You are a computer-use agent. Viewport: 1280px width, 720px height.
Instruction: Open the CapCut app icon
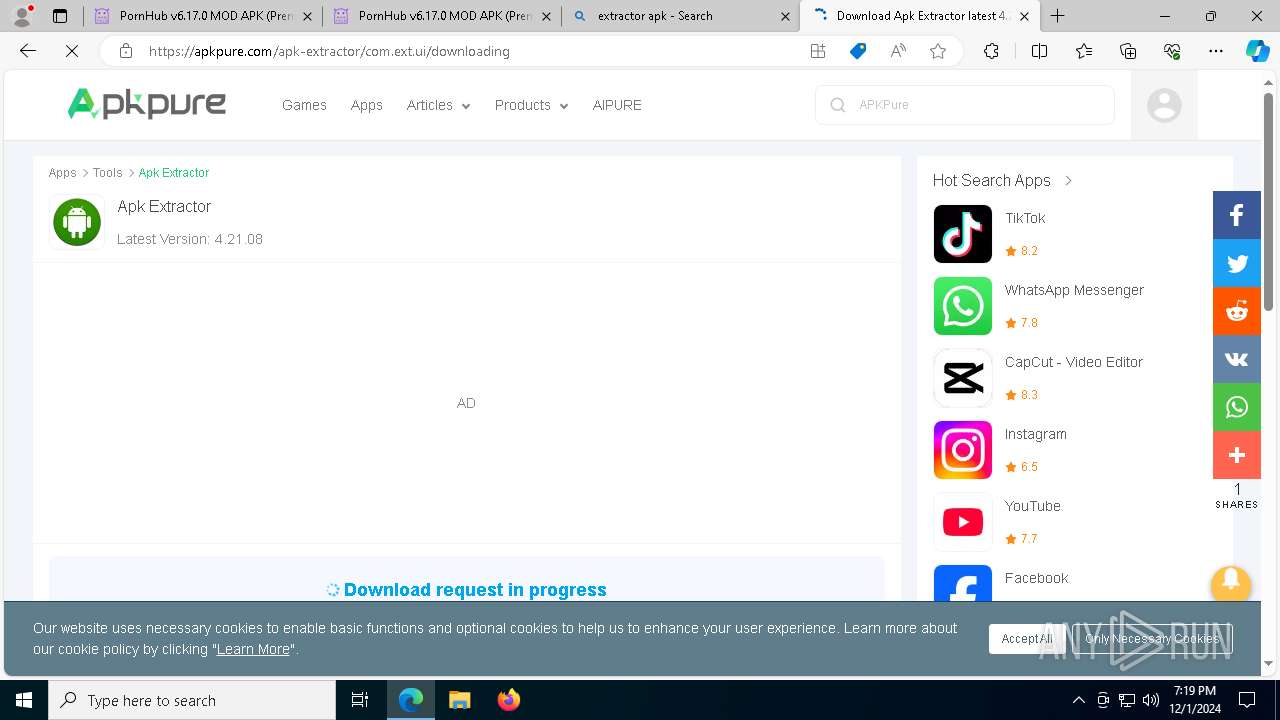tap(963, 378)
